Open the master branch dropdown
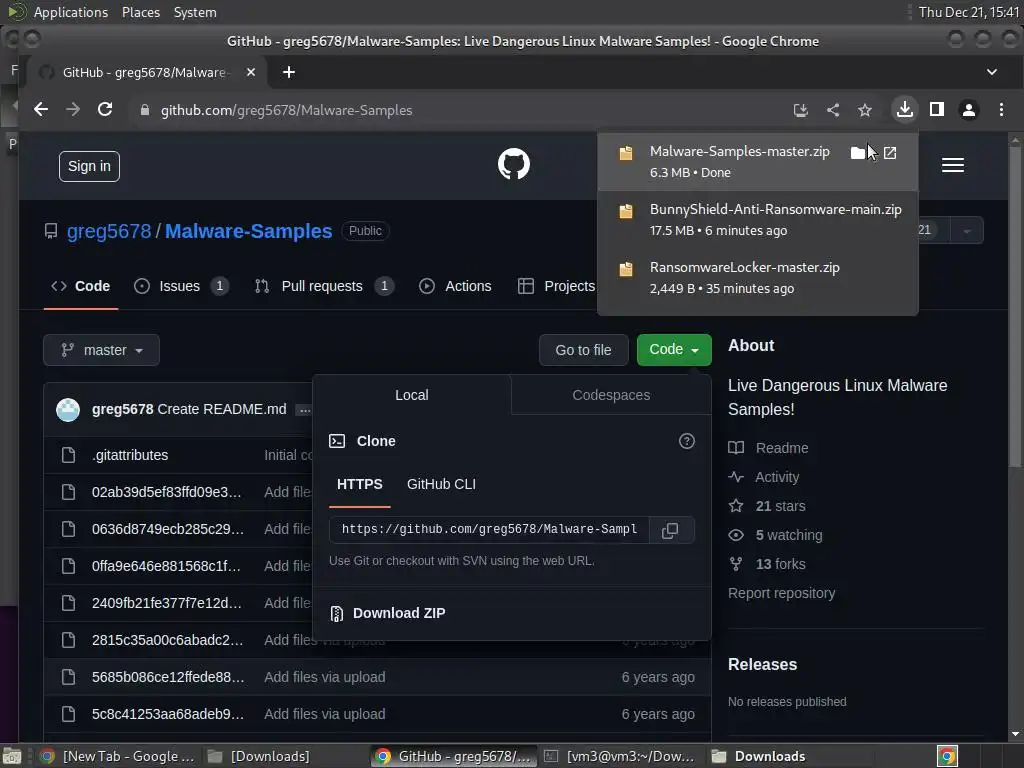 click(101, 350)
